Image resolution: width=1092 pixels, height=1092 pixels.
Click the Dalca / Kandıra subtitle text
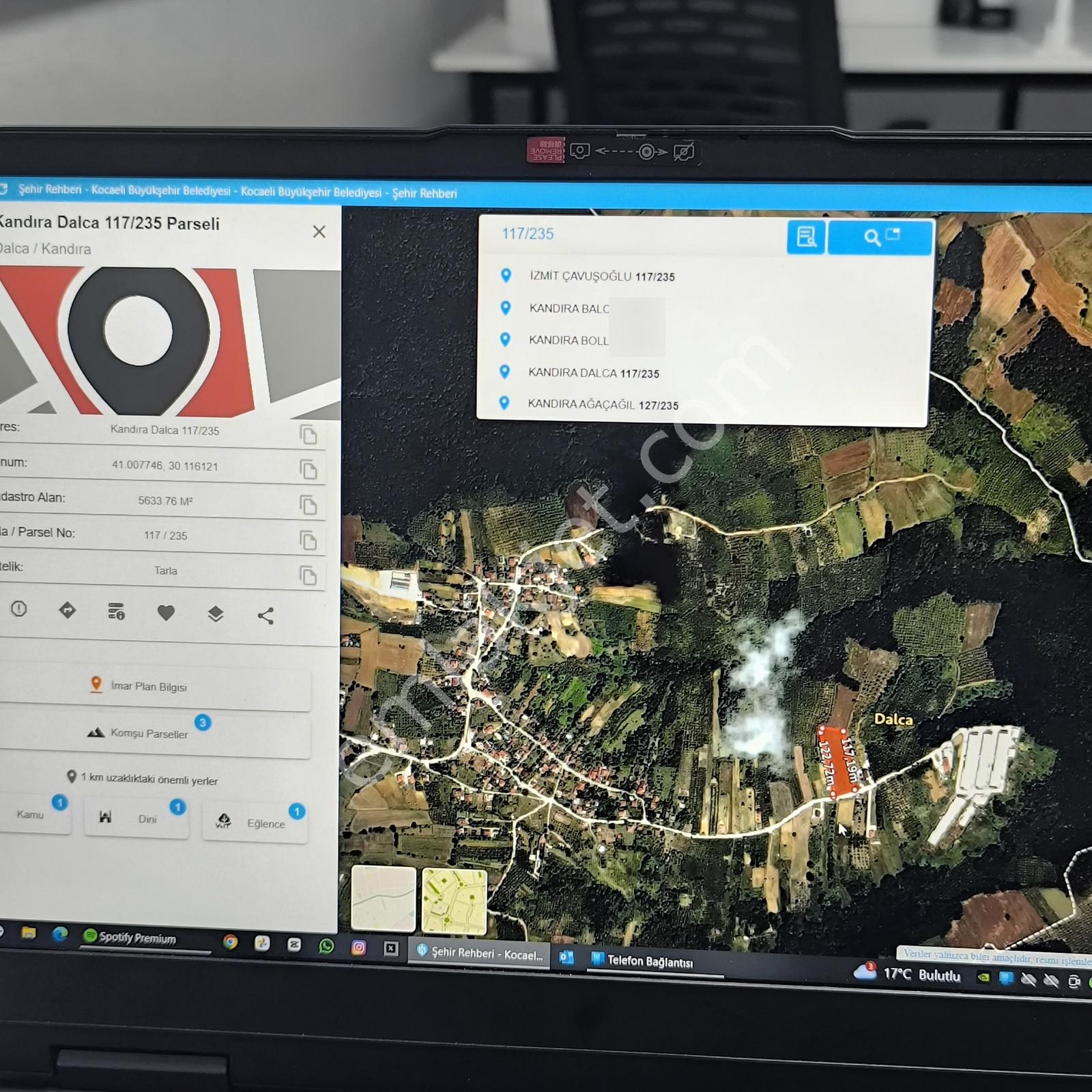click(45, 248)
